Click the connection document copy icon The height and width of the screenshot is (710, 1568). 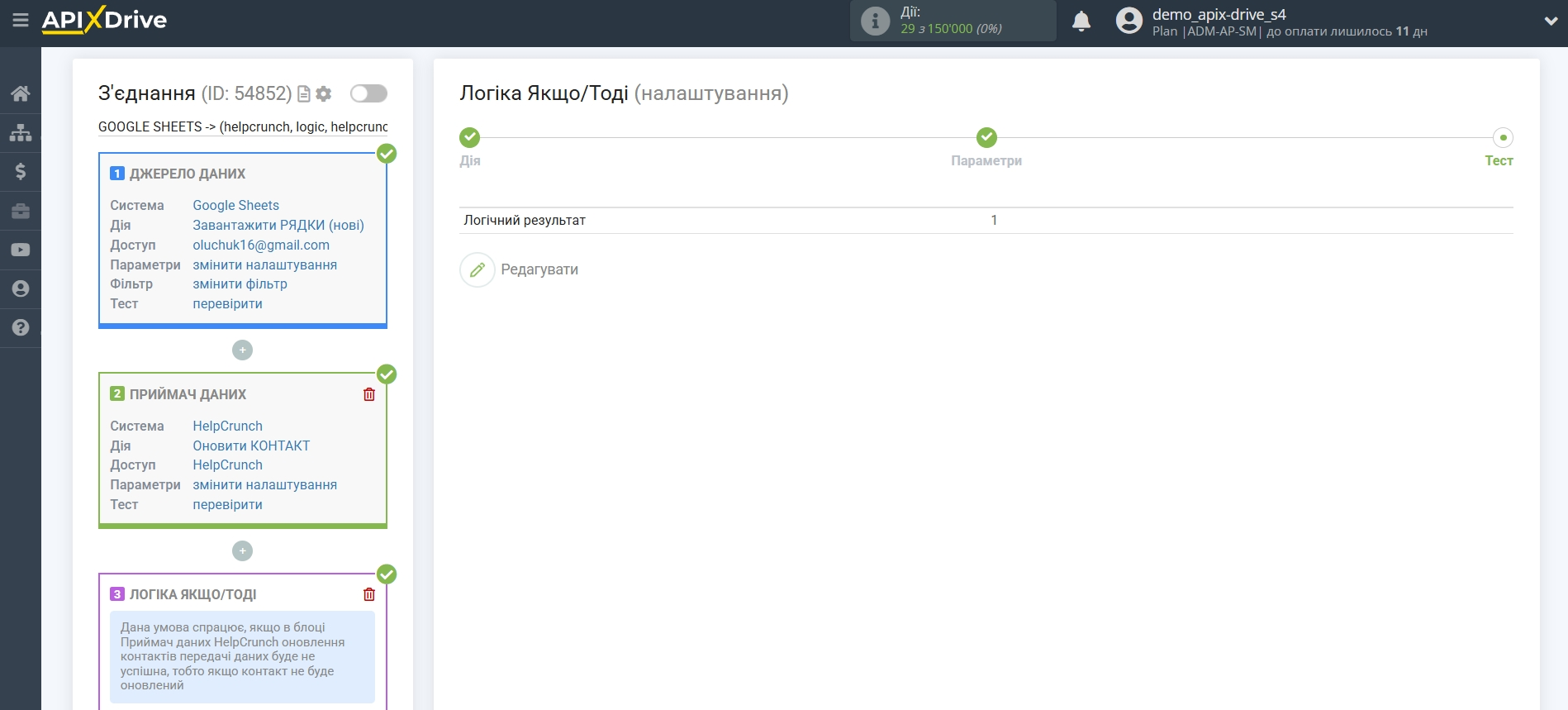click(304, 94)
